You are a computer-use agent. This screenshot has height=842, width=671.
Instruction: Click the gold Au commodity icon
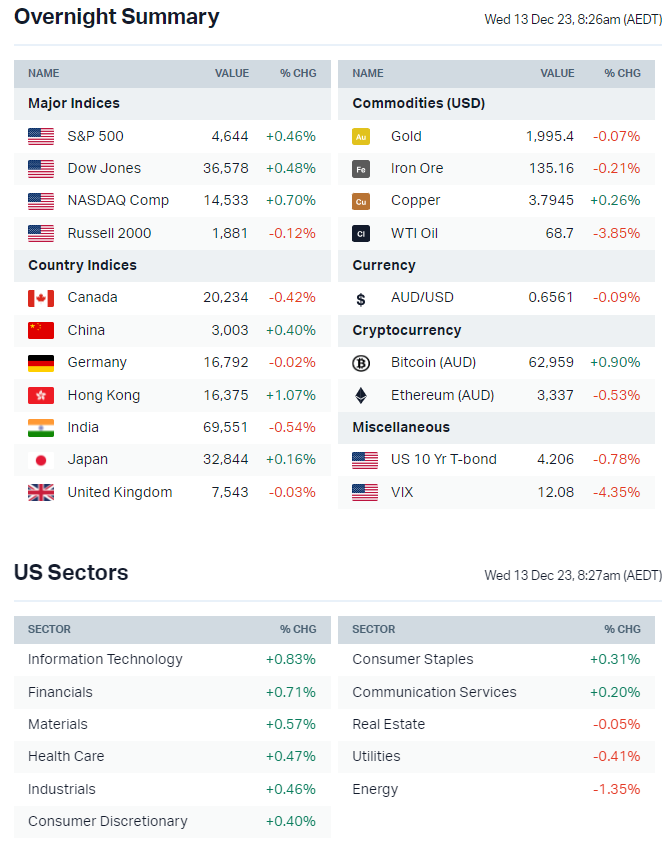[x=361, y=137]
